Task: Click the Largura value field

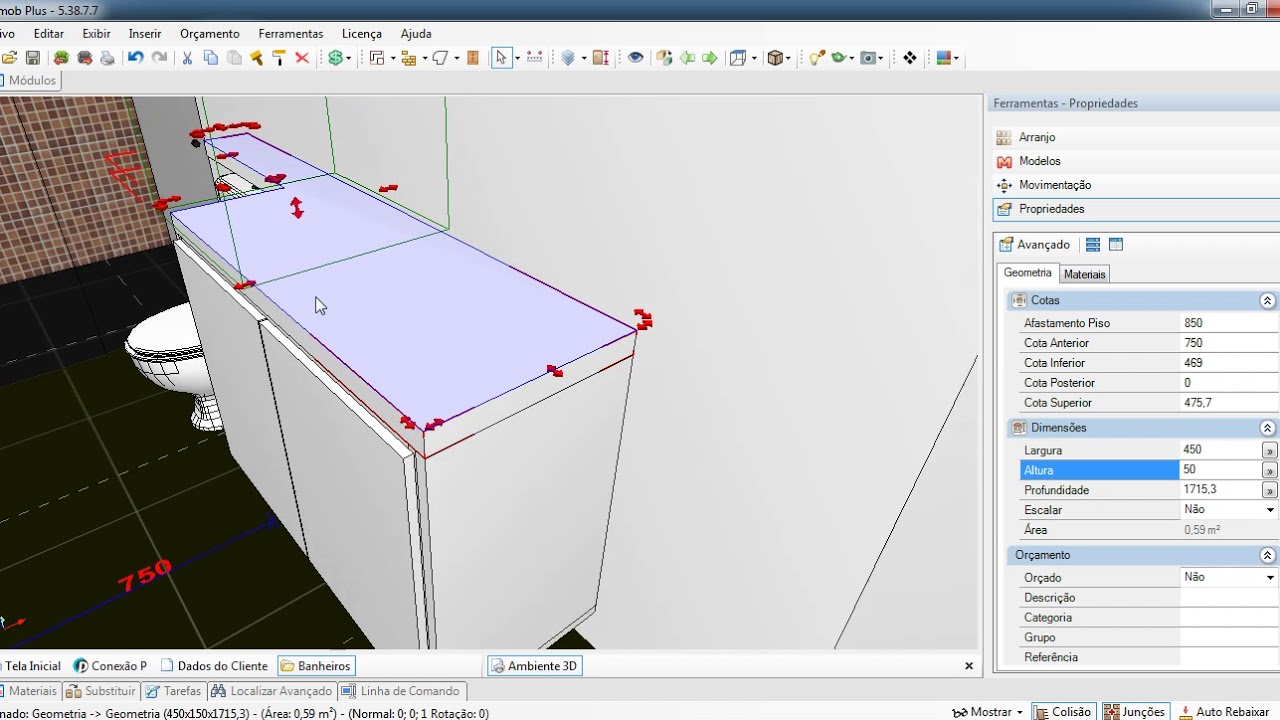Action: click(x=1220, y=450)
